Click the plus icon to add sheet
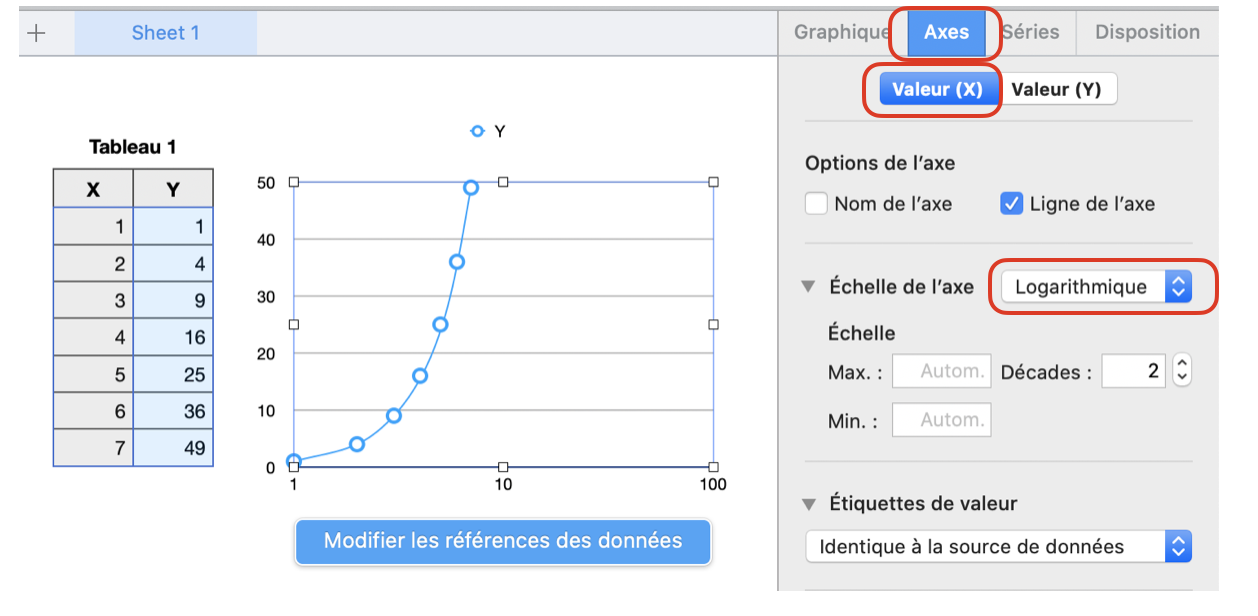This screenshot has width=1258, height=616. [37, 33]
